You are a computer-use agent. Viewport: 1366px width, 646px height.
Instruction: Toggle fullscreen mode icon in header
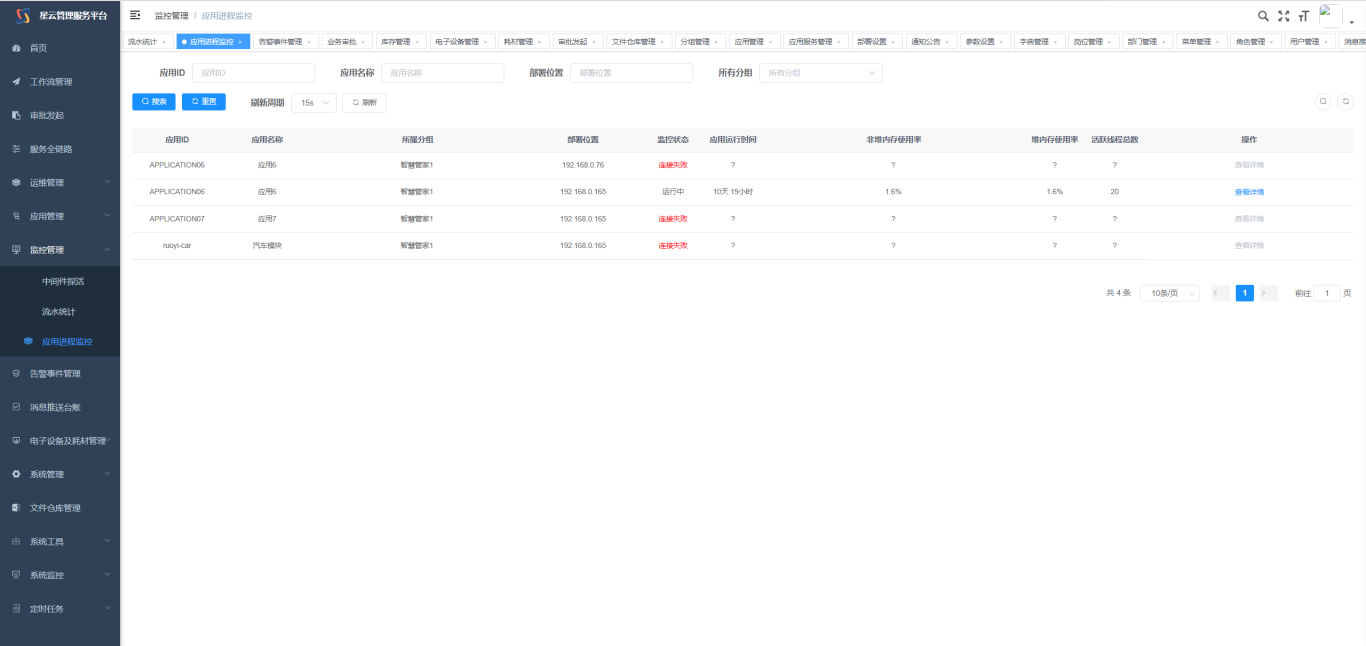pos(1283,16)
